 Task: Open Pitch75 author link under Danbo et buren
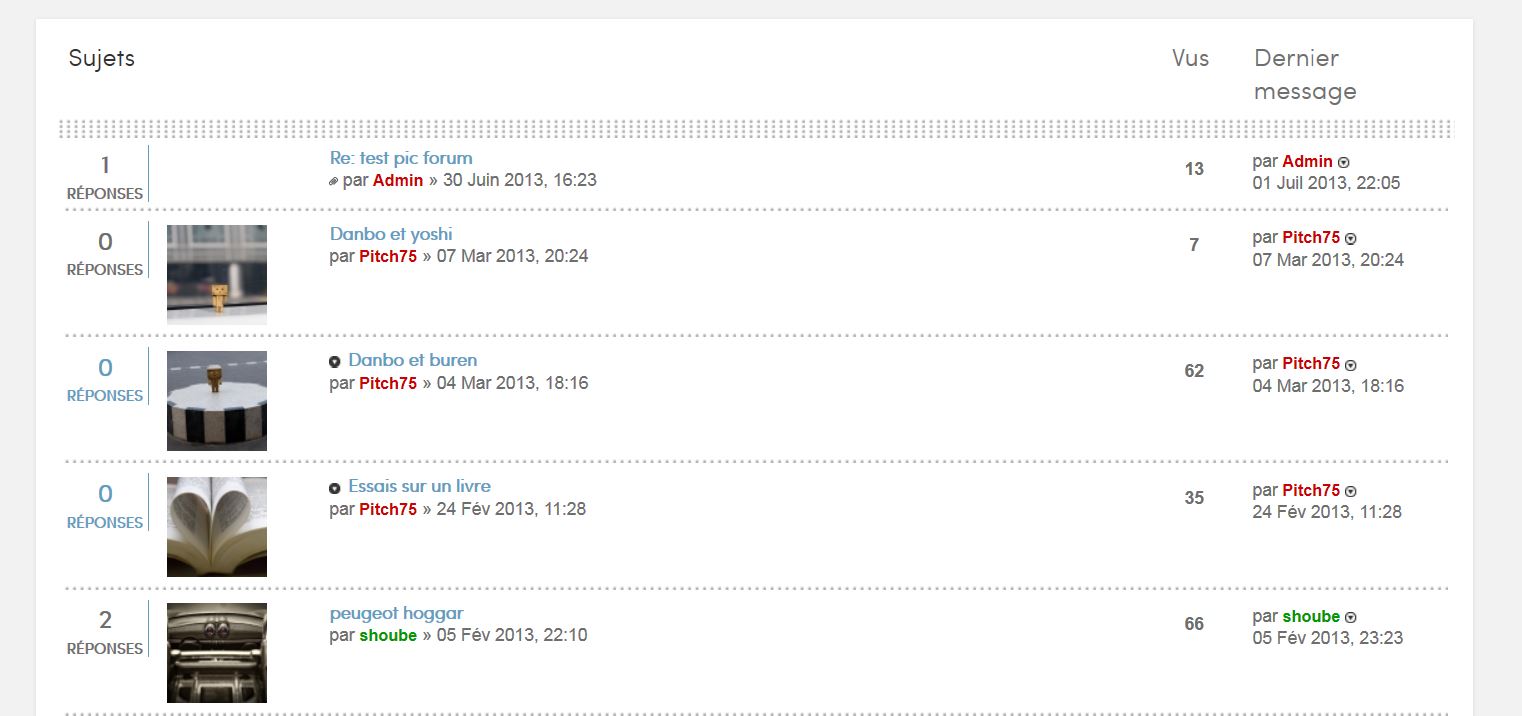pyautogui.click(x=388, y=383)
